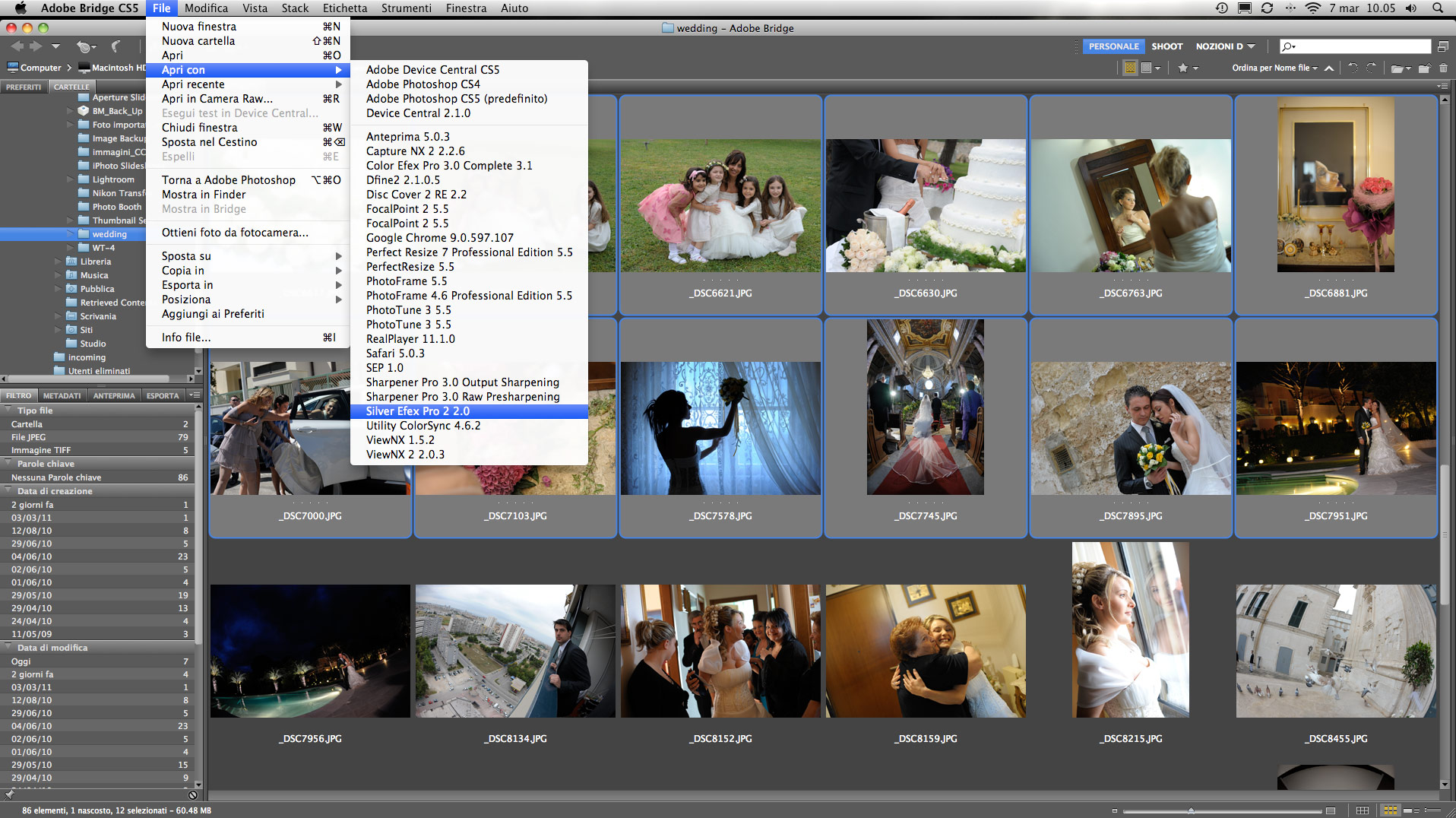The width and height of the screenshot is (1456, 818).
Task: Open navigation history dropdown arrow
Action: point(55,46)
